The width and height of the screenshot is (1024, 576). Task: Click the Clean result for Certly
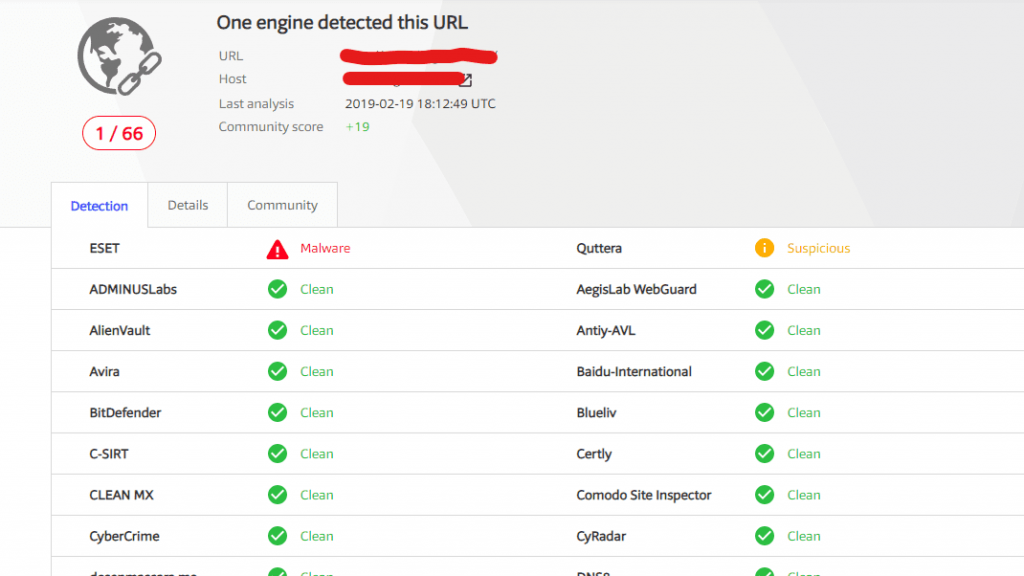pos(803,454)
